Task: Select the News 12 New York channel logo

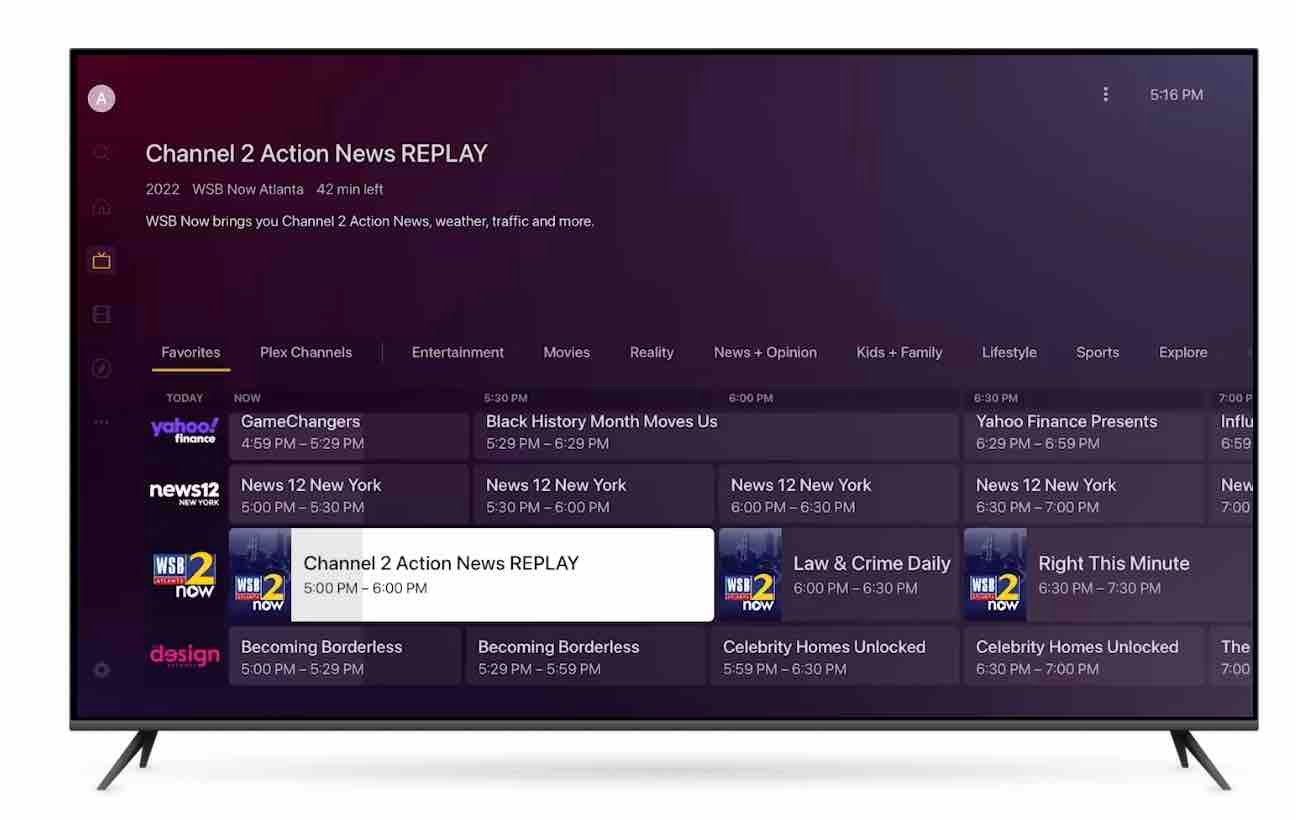Action: (184, 494)
